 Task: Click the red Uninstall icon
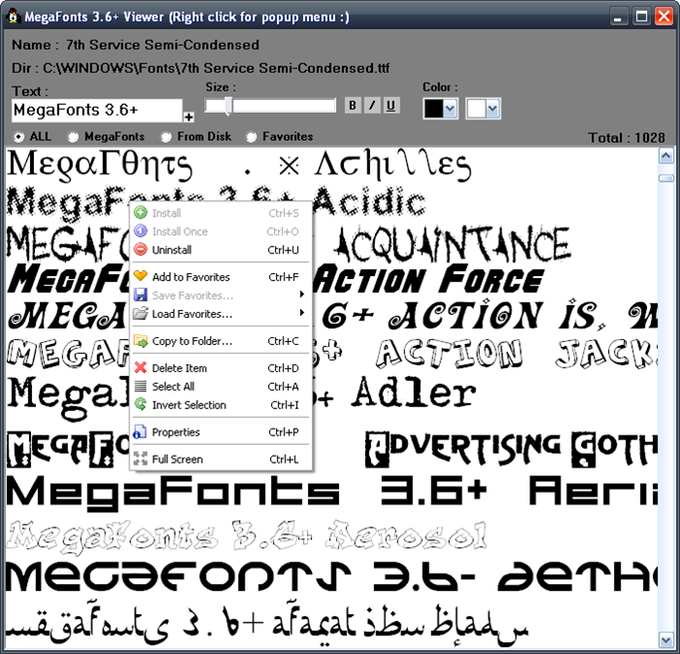point(140,249)
